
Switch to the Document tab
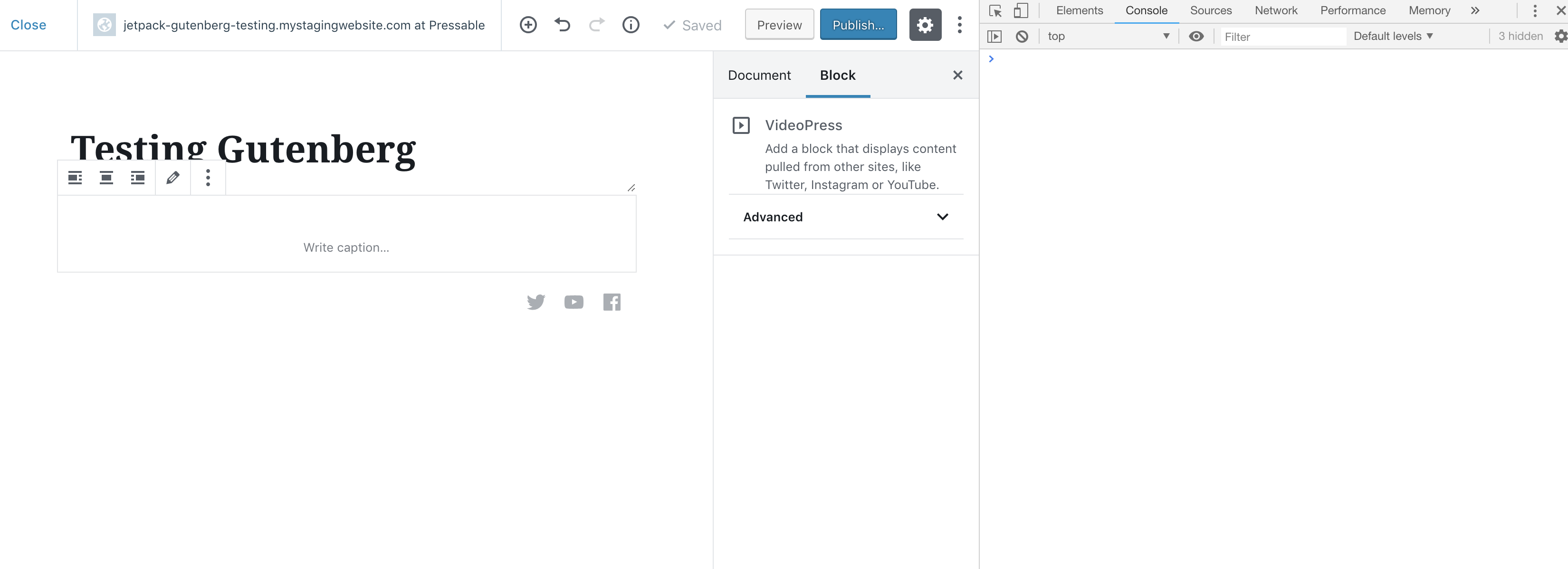coord(759,76)
